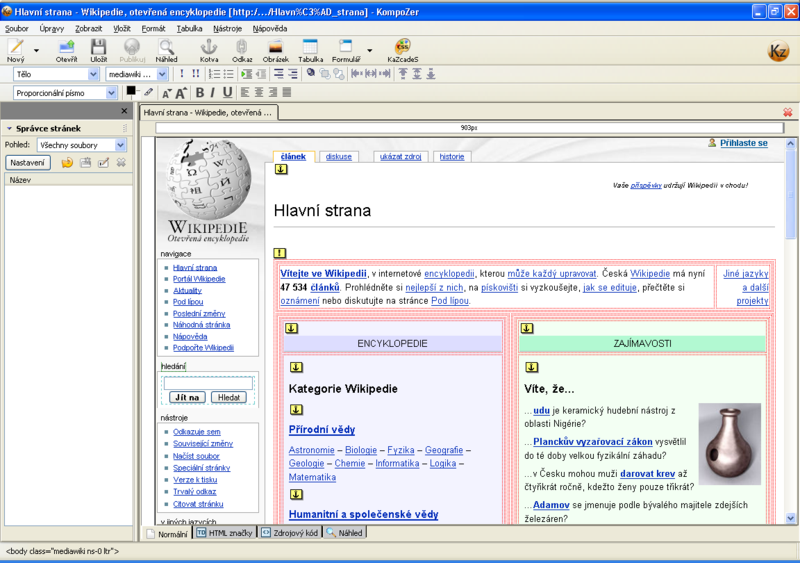The height and width of the screenshot is (563, 800).
Task: Click the black text color swatch
Action: 131,91
